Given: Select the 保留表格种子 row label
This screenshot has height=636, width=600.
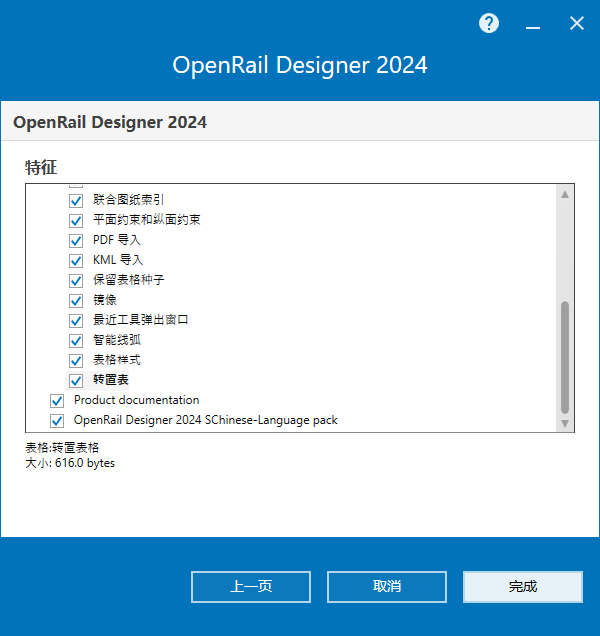Looking at the screenshot, I should pos(129,280).
